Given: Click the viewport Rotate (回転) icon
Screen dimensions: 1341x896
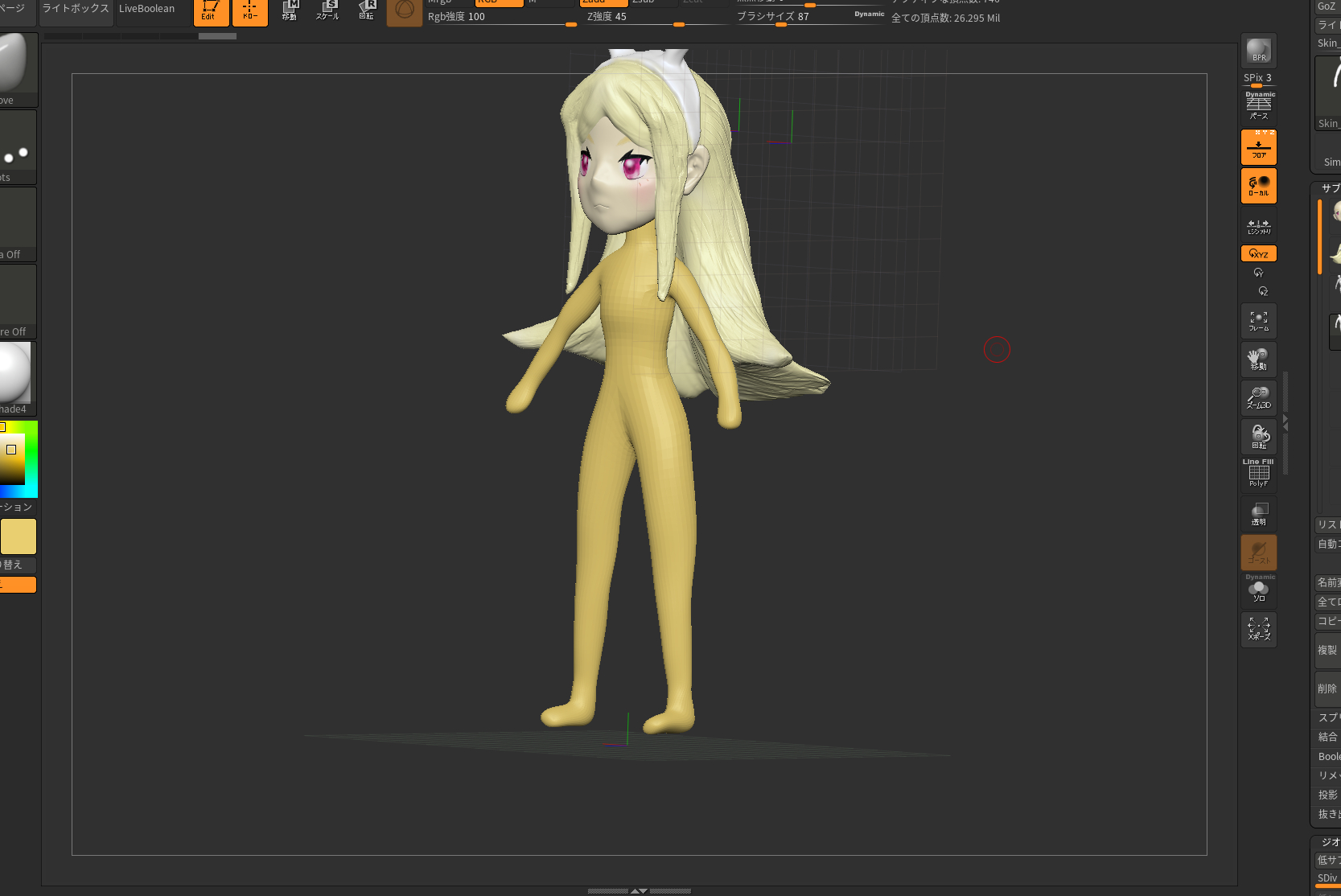Looking at the screenshot, I should coord(1259,437).
